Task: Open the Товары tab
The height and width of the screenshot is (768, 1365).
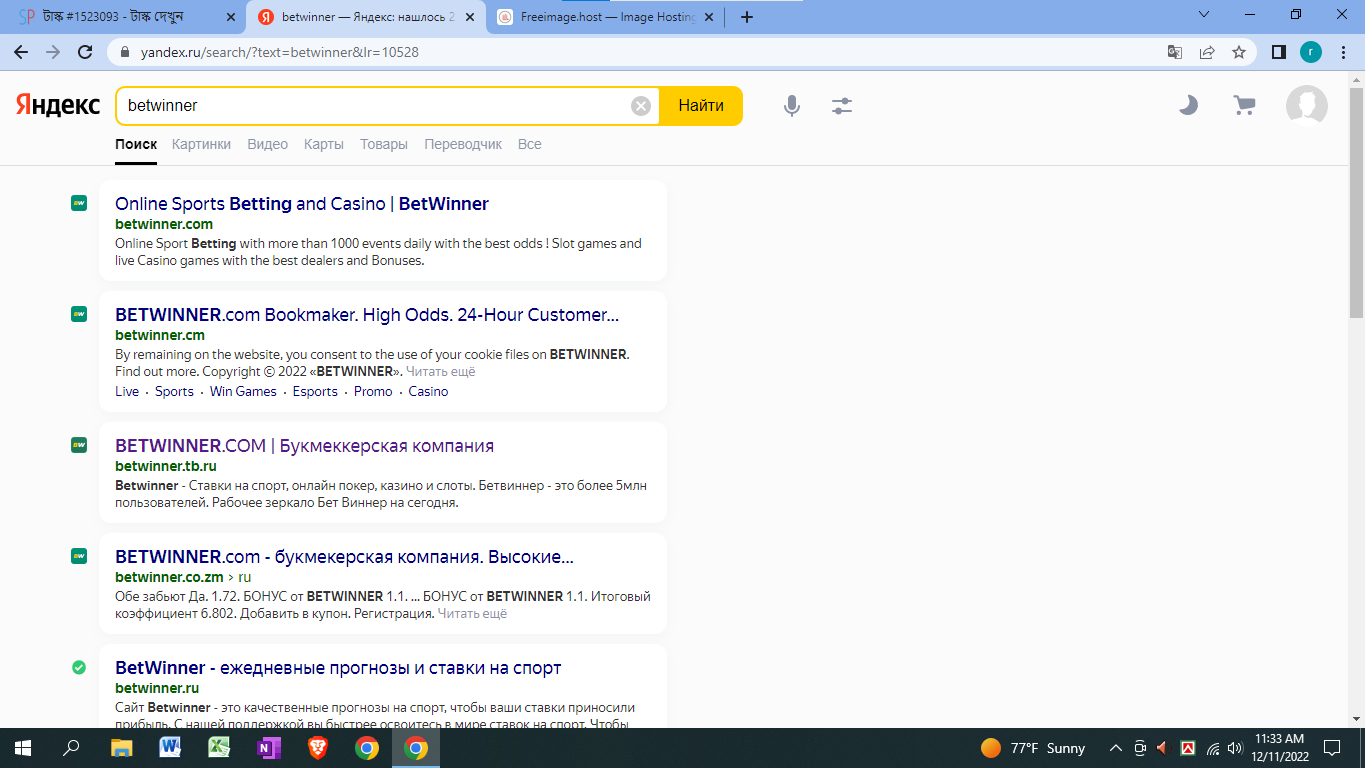Action: pos(384,144)
